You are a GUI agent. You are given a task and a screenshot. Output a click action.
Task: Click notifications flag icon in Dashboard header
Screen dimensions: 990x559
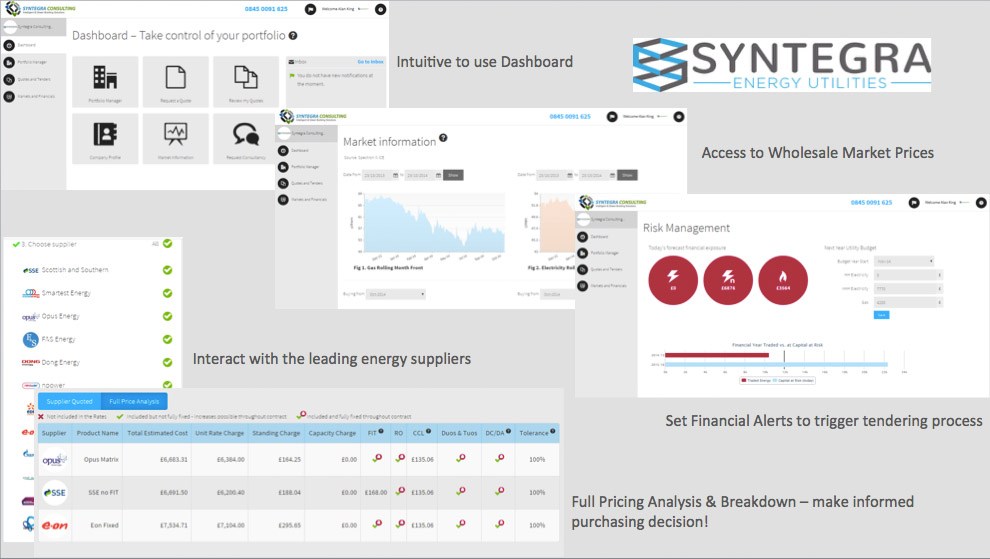tap(310, 9)
